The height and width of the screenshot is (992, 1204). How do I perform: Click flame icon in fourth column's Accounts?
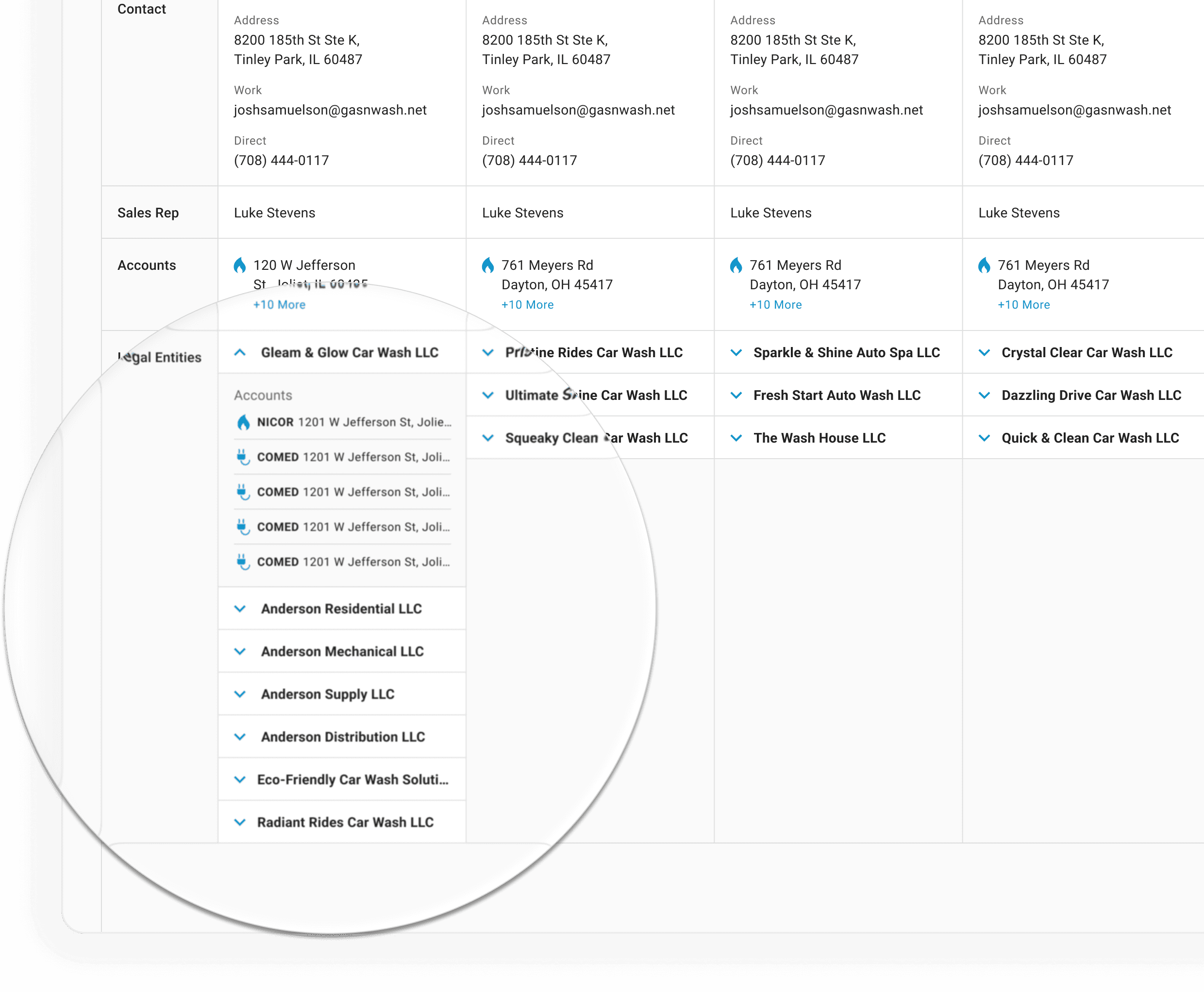pyautogui.click(x=984, y=266)
